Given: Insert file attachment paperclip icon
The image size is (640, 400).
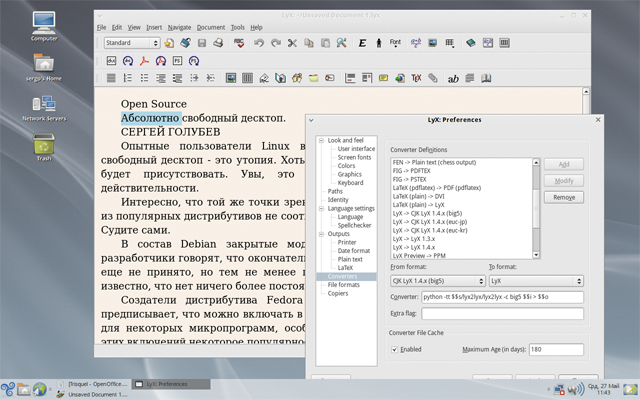Looking at the screenshot, I should (x=433, y=78).
